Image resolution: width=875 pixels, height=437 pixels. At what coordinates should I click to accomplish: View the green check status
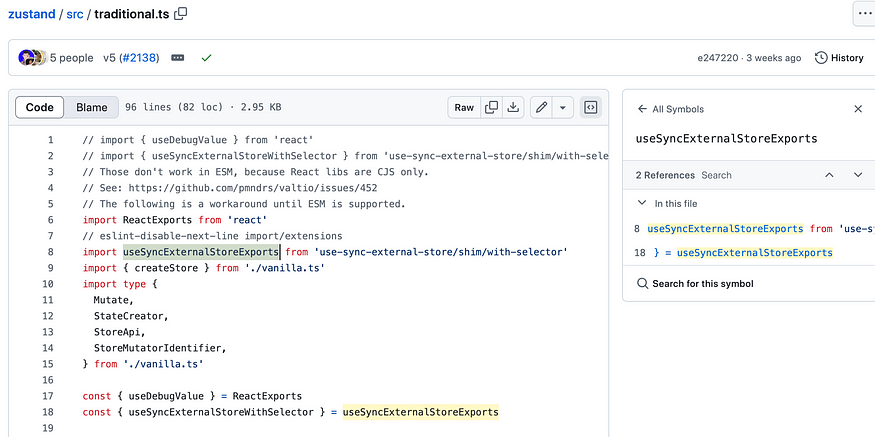[206, 57]
